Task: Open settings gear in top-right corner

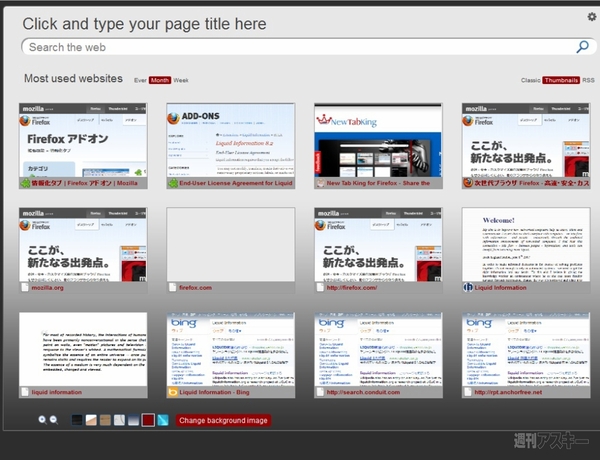Action: 591,16
